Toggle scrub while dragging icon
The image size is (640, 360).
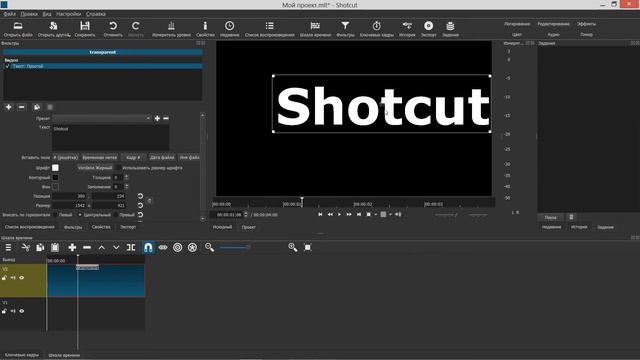click(163, 247)
